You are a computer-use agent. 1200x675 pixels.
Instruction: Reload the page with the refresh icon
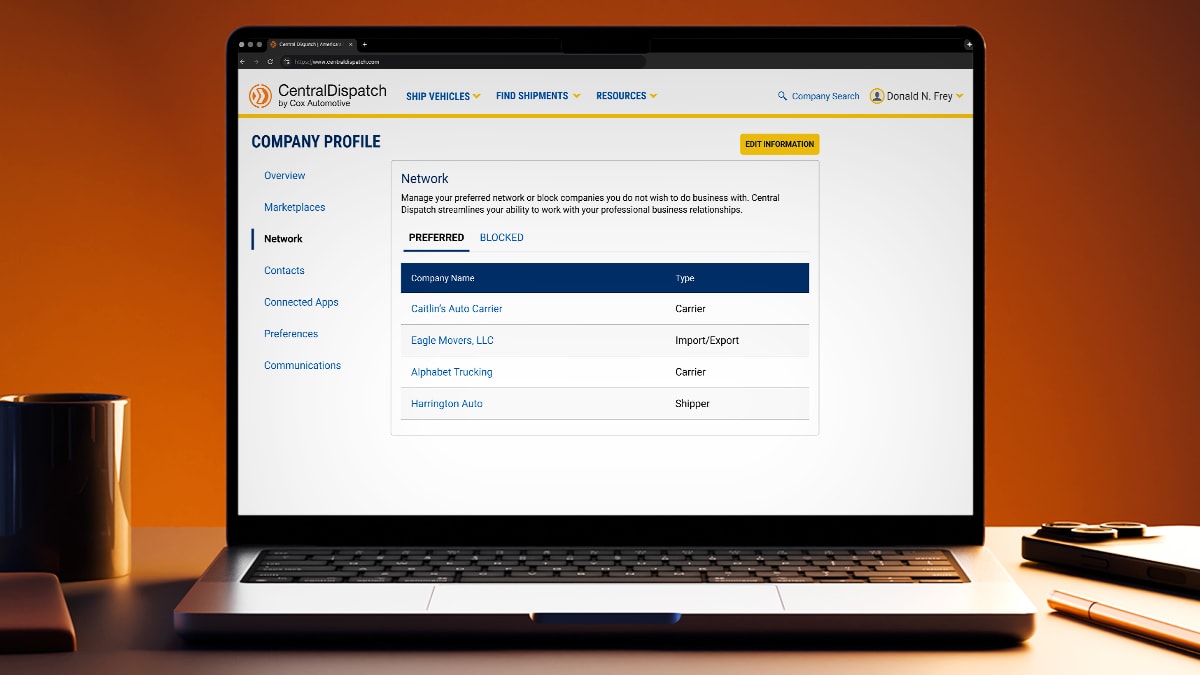coord(270,62)
